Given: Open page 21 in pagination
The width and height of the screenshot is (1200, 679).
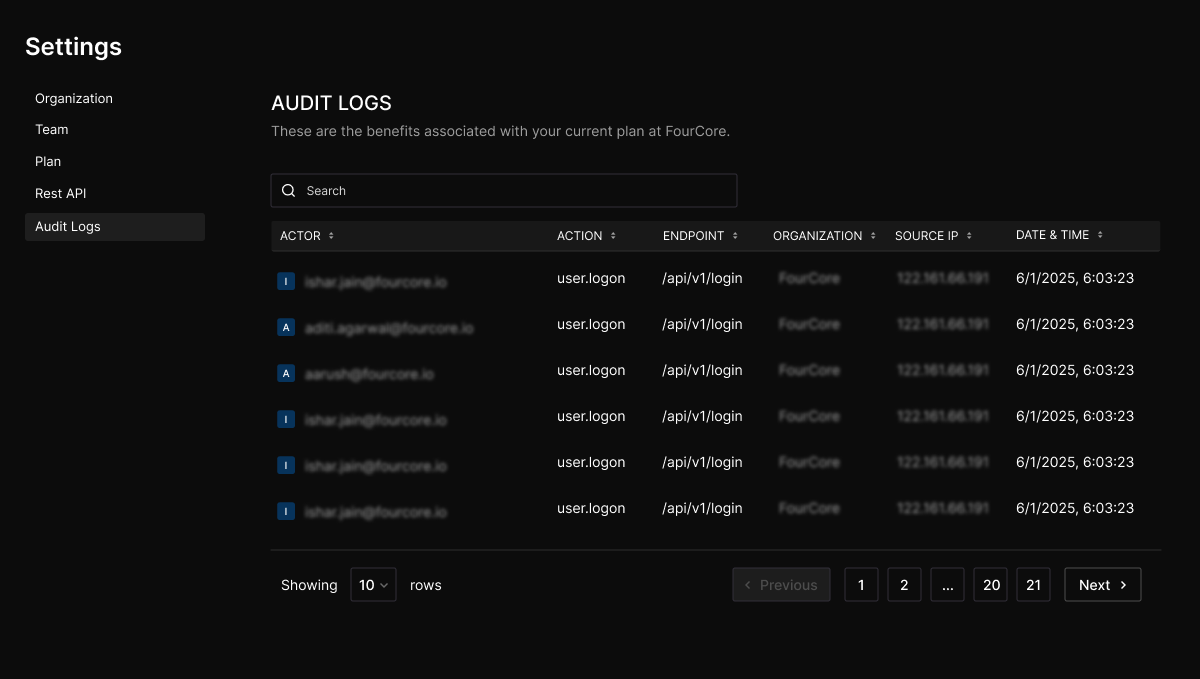Looking at the screenshot, I should click(x=1034, y=585).
